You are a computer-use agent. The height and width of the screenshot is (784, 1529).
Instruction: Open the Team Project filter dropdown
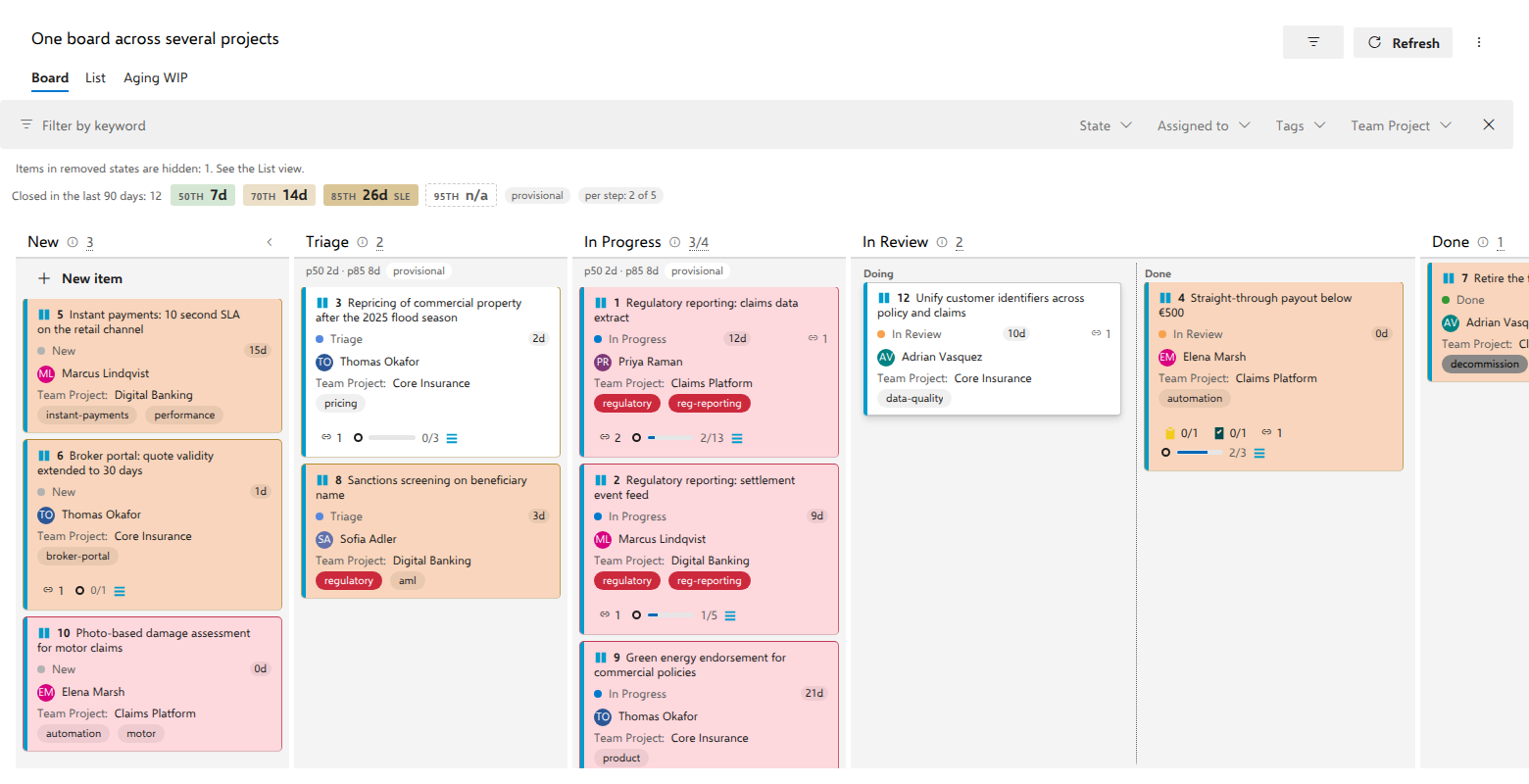1401,125
